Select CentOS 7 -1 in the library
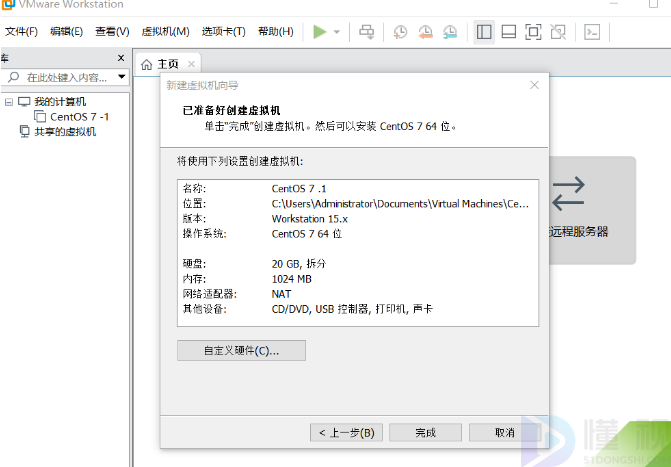This screenshot has width=671, height=467. click(79, 117)
